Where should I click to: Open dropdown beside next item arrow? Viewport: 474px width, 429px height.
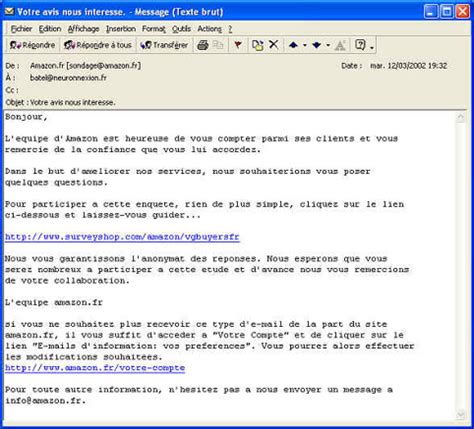click(x=328, y=45)
